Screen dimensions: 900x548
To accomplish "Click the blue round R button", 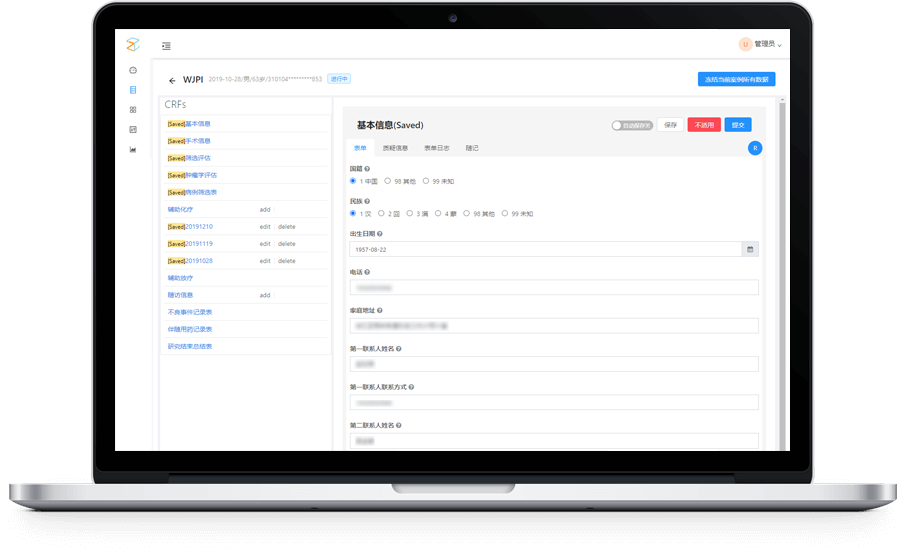I will (755, 148).
